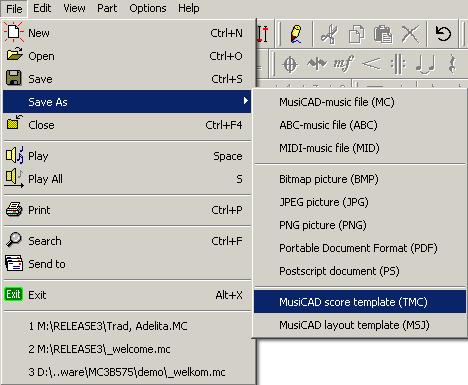Save as Postscript document (PS)

point(360,271)
